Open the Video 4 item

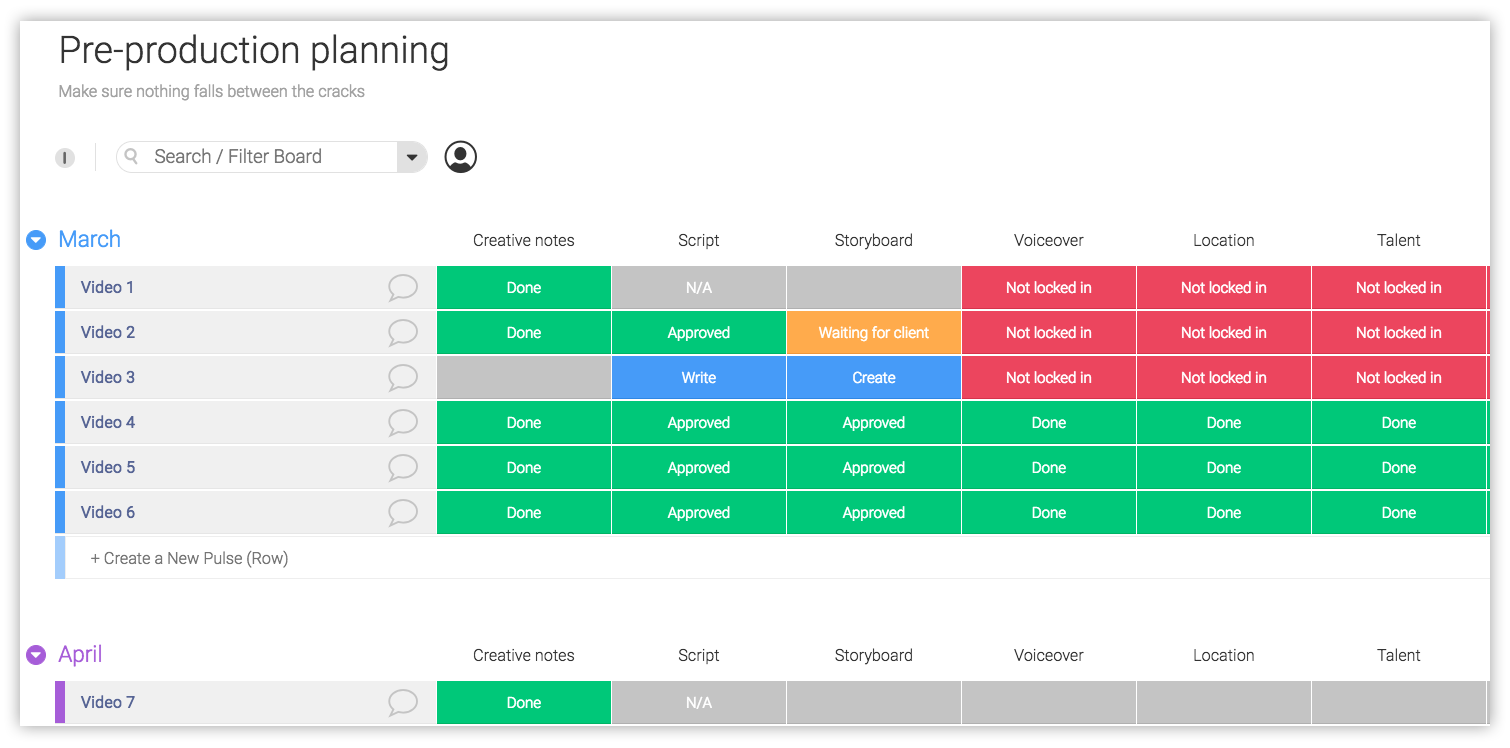108,423
